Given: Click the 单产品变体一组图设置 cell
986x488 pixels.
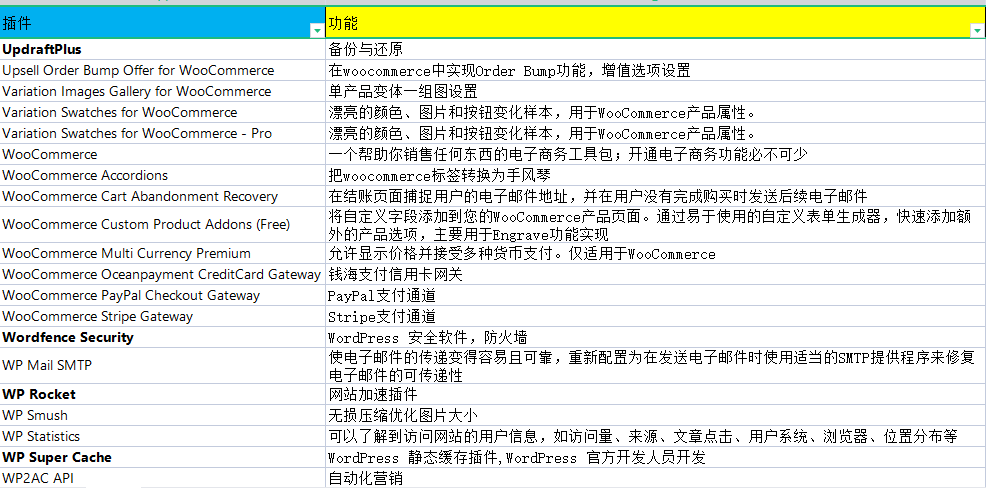Looking at the screenshot, I should 656,91.
